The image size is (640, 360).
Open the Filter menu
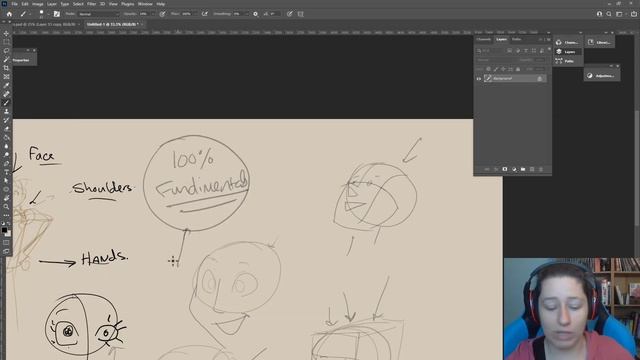tap(91, 4)
